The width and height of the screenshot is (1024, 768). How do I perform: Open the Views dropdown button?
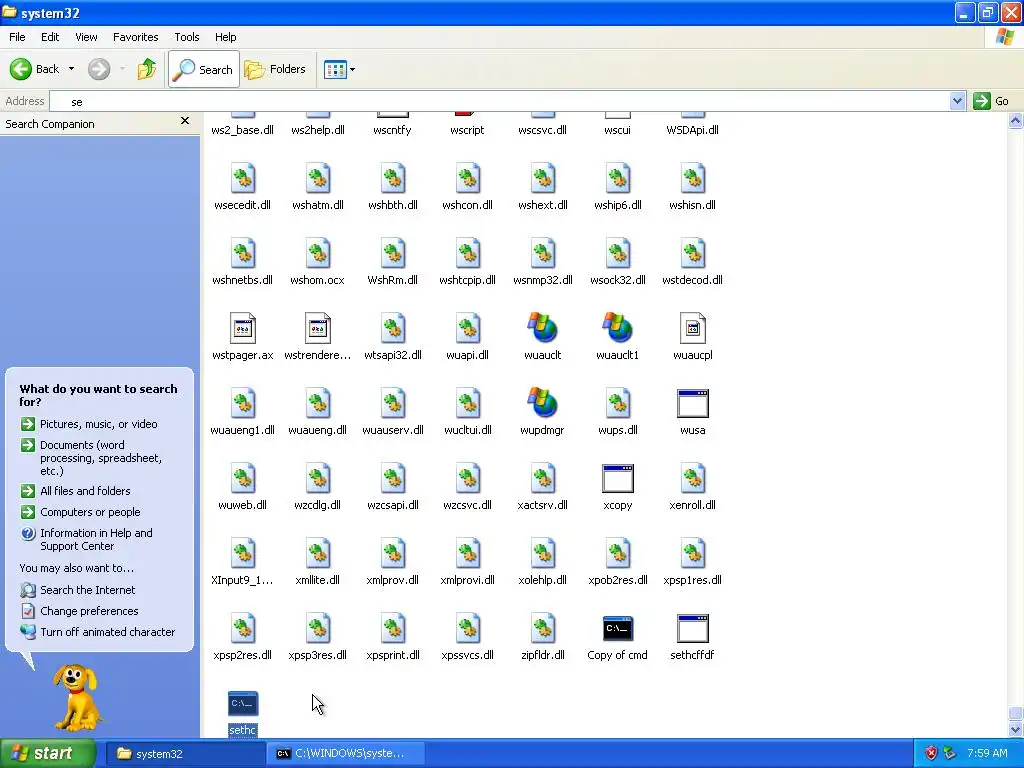click(340, 69)
